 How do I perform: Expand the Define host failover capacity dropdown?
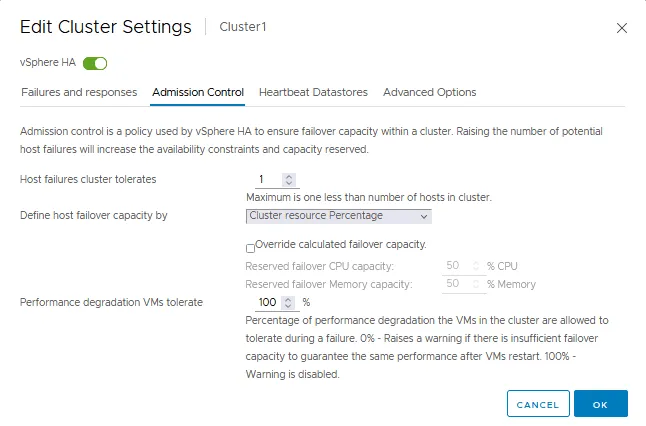coord(338,215)
